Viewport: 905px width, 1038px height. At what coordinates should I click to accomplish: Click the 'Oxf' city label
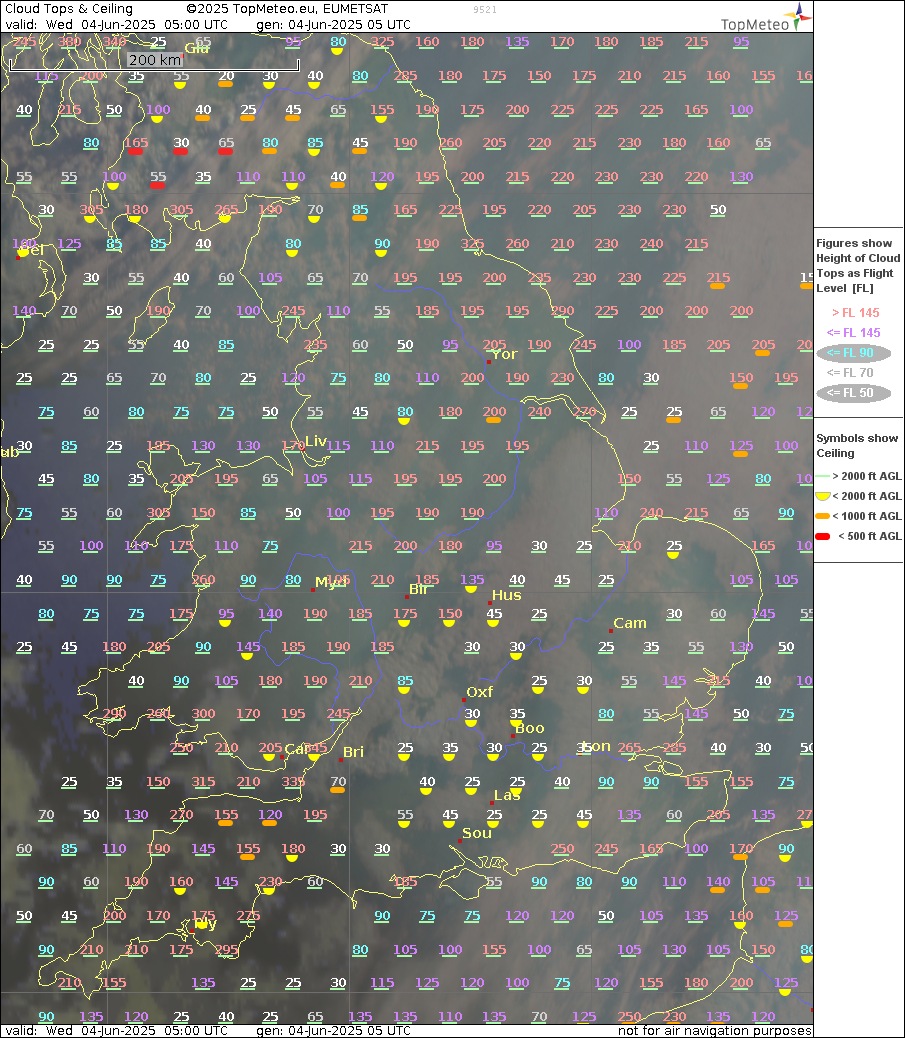point(479,692)
